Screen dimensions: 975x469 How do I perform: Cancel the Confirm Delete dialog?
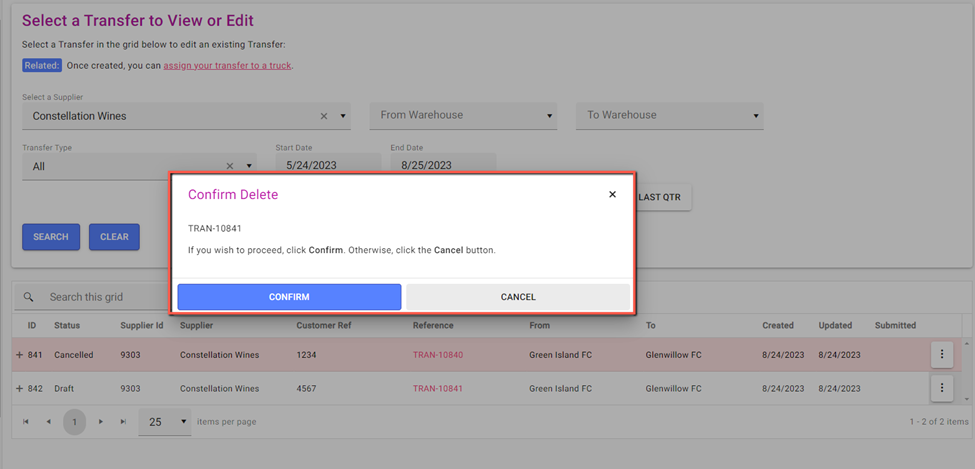[518, 297]
